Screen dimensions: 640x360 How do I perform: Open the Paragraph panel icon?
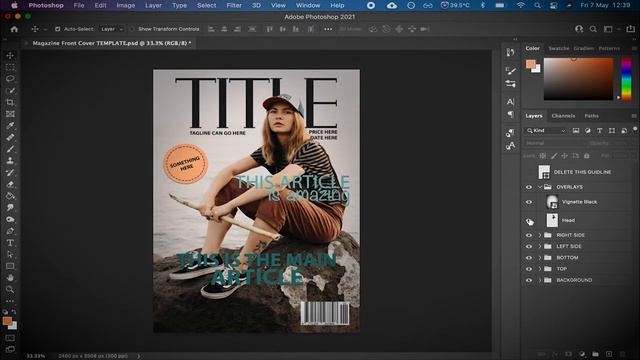[x=511, y=114]
